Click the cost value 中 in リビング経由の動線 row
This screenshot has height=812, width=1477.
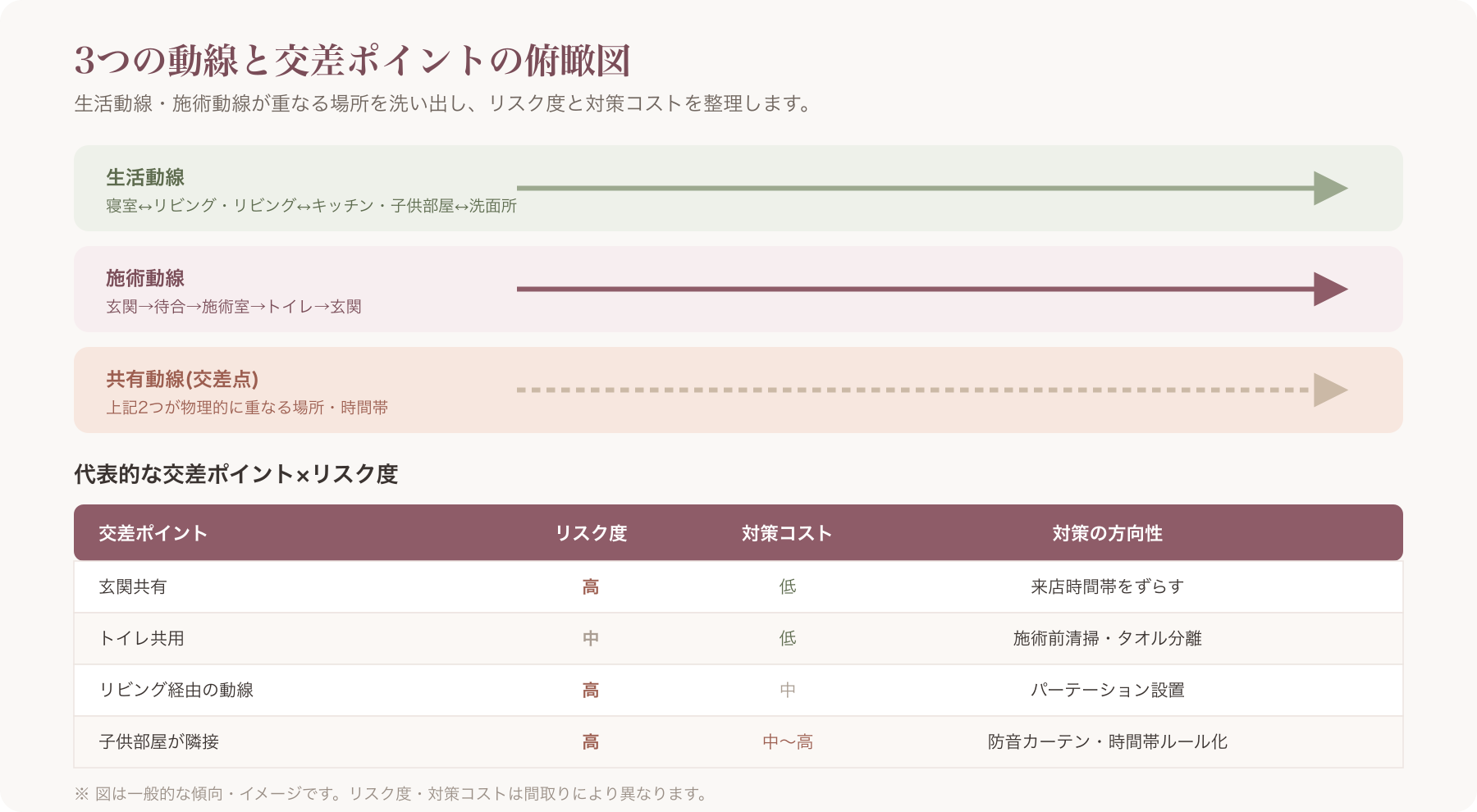pyautogui.click(x=788, y=690)
